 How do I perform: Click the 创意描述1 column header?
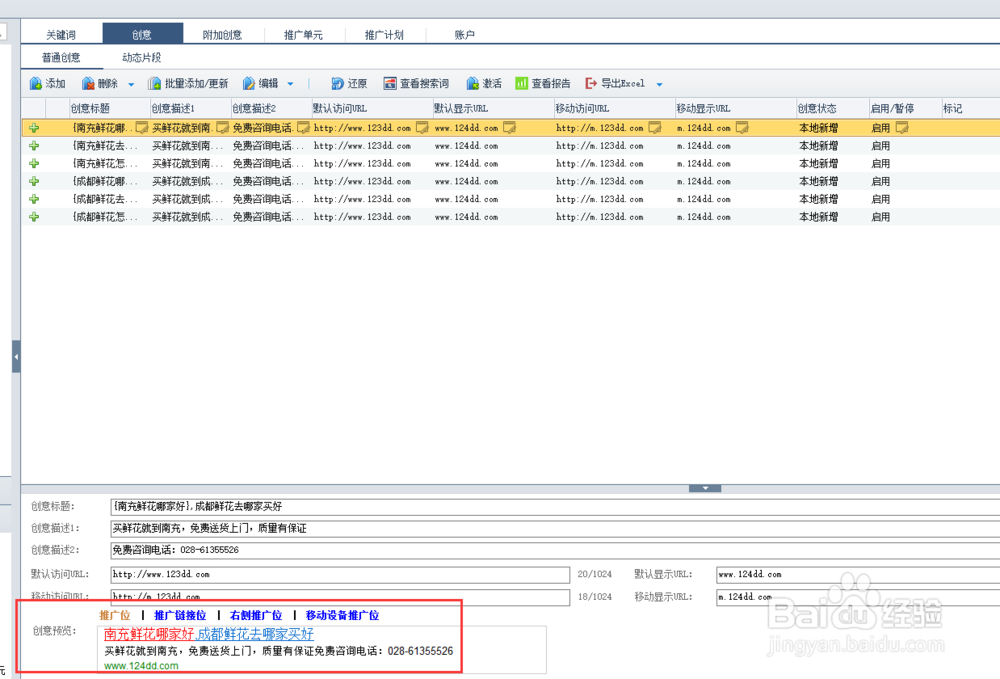pyautogui.click(x=190, y=108)
